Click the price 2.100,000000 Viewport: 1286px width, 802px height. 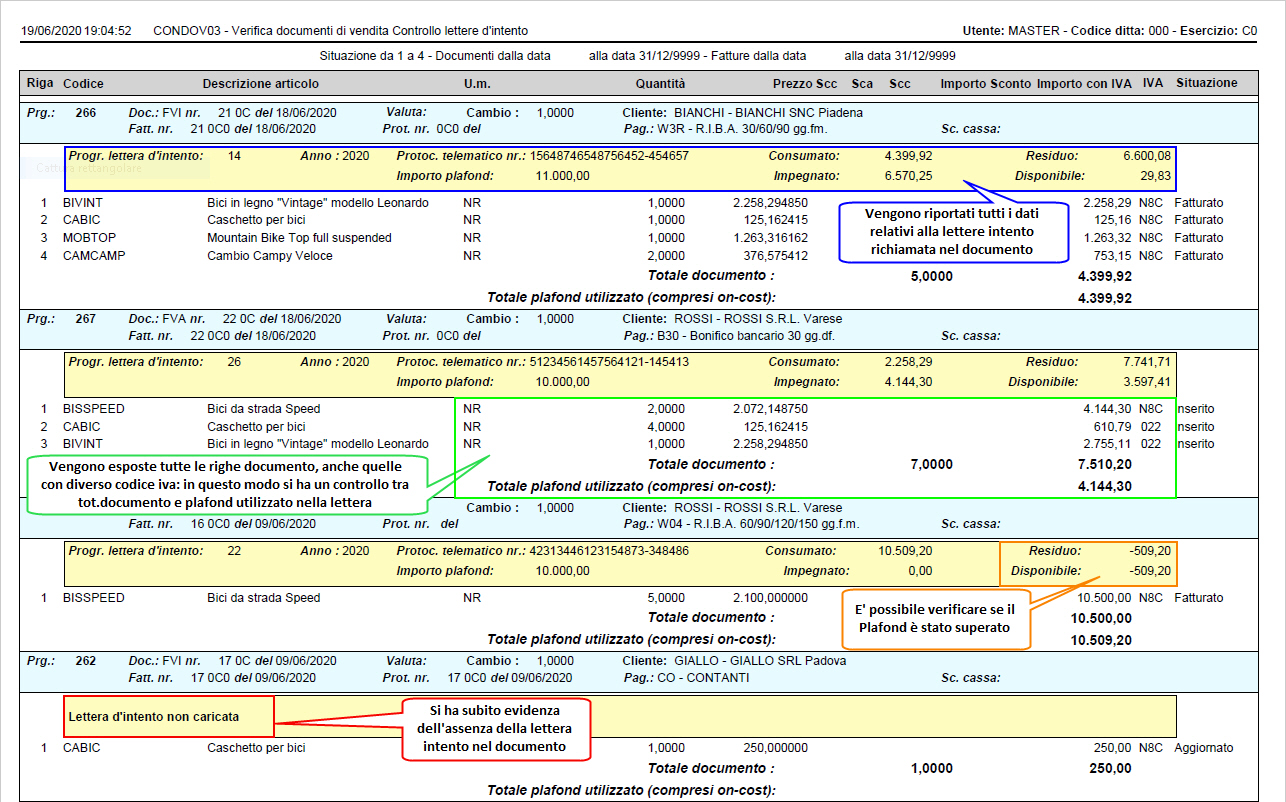tap(770, 598)
